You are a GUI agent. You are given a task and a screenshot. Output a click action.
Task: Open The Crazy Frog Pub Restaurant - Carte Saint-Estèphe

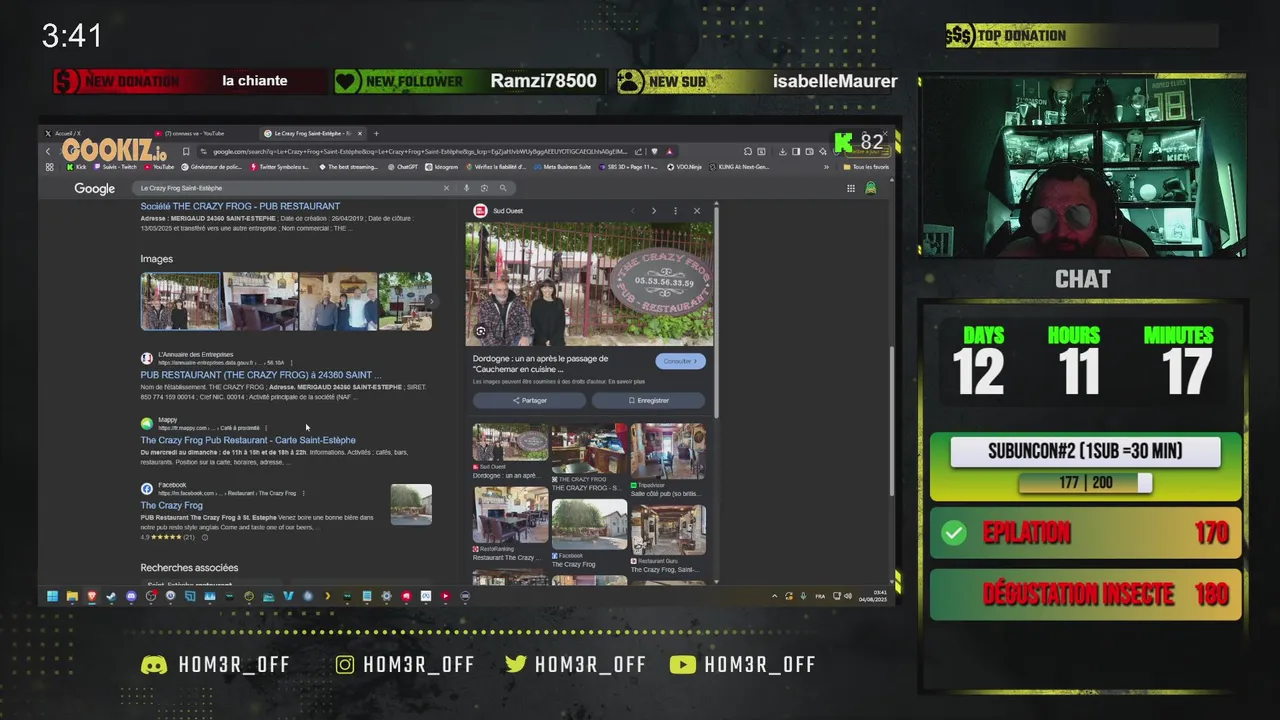pos(248,440)
